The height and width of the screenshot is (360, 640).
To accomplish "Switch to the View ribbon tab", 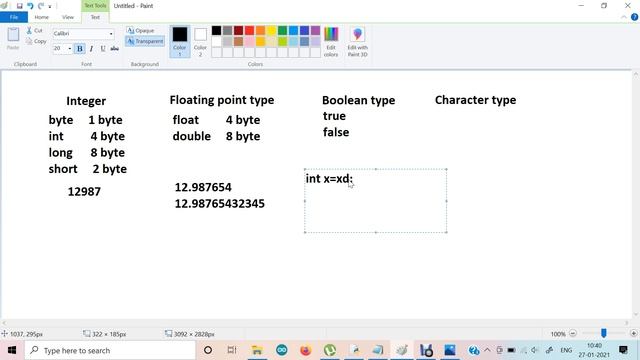I will tap(68, 17).
